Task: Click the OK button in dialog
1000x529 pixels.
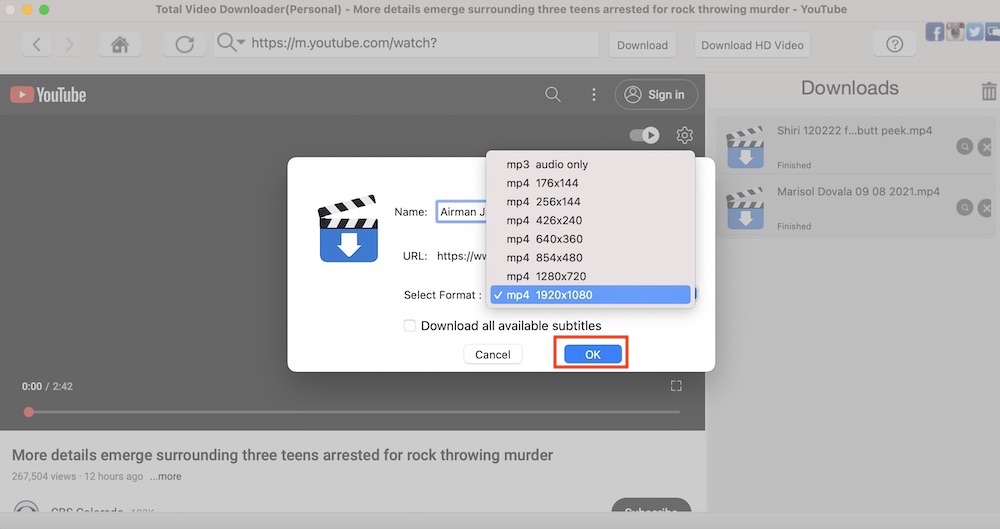Action: (x=592, y=355)
